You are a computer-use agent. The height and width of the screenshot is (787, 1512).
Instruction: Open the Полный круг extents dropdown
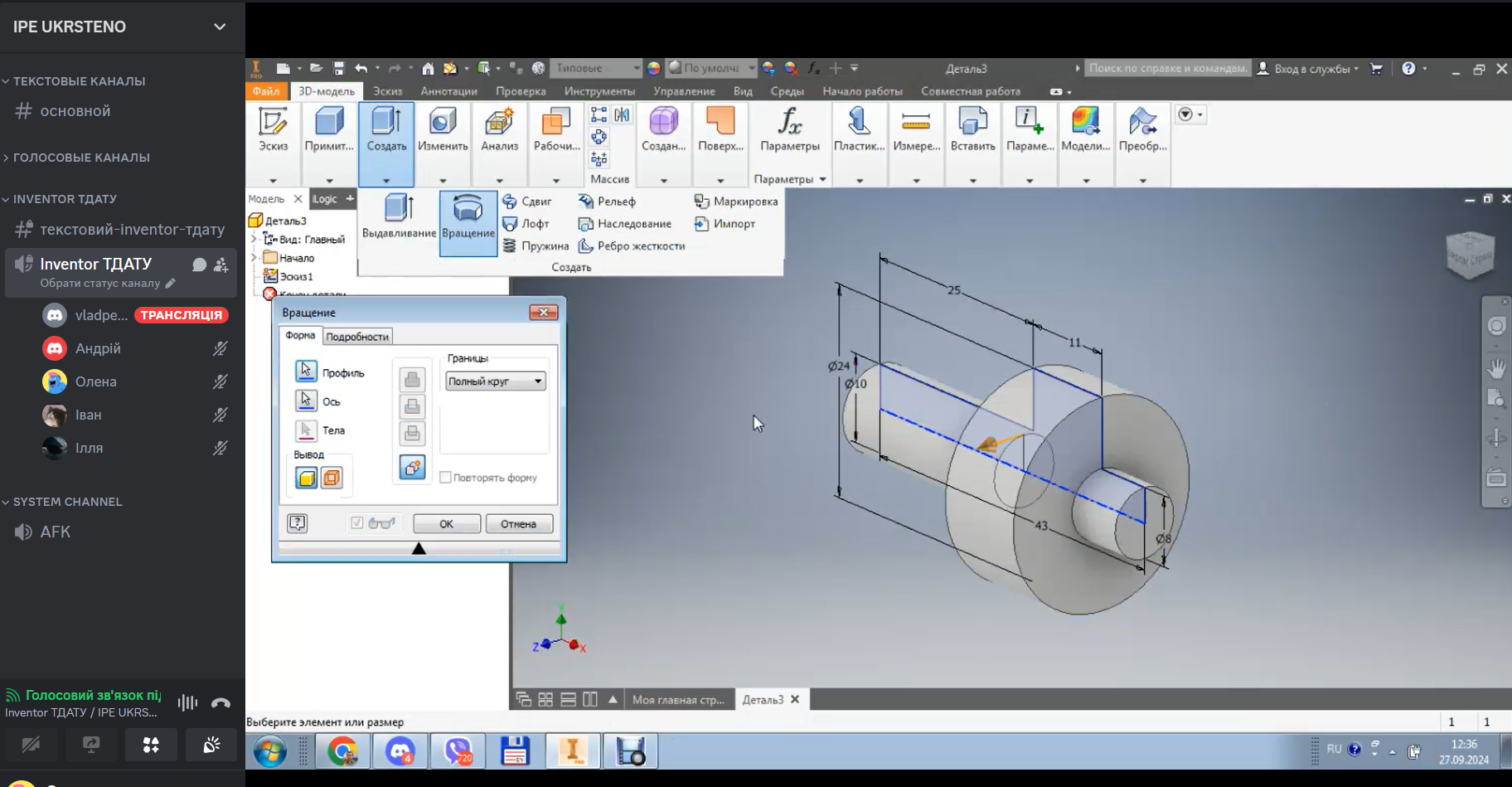point(496,381)
